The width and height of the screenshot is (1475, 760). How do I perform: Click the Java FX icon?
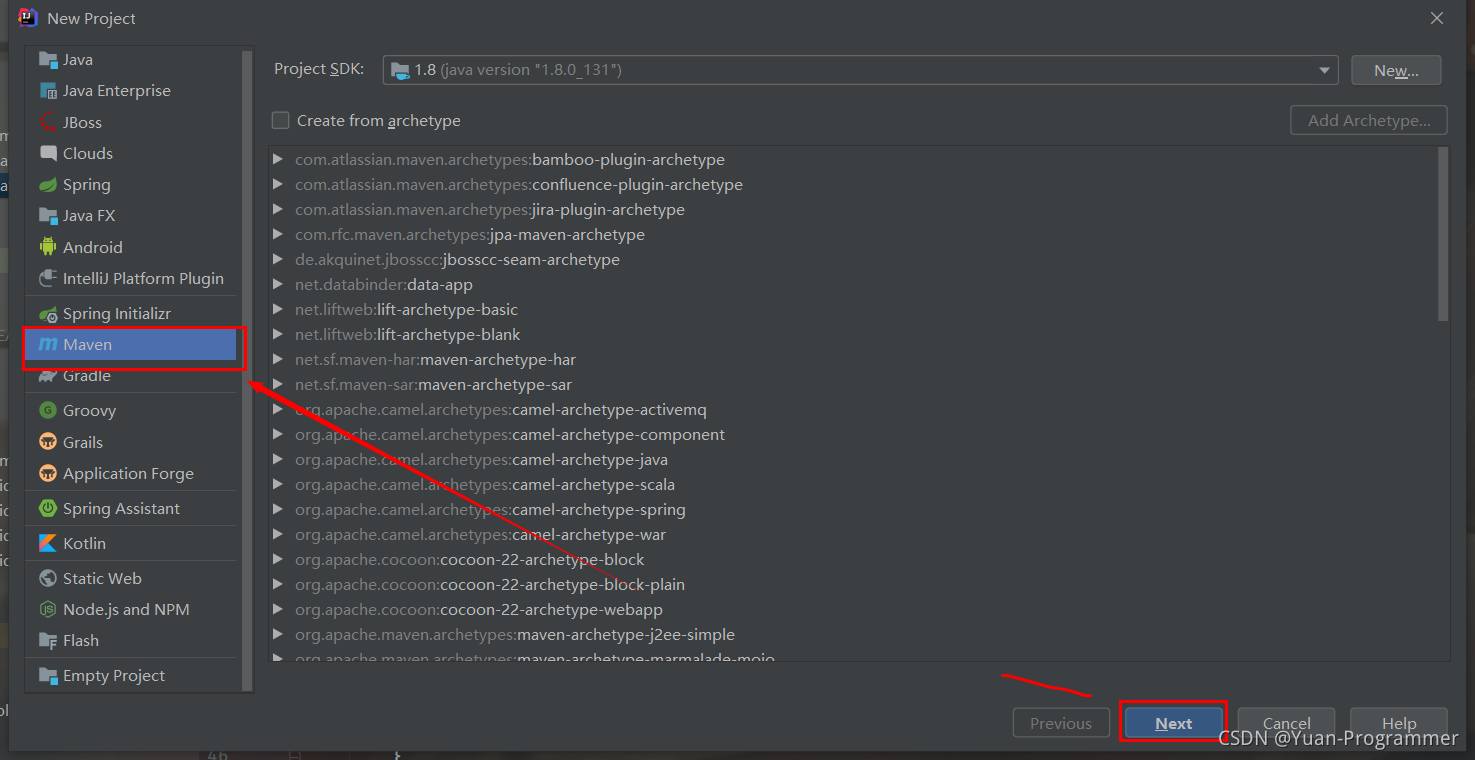click(48, 216)
